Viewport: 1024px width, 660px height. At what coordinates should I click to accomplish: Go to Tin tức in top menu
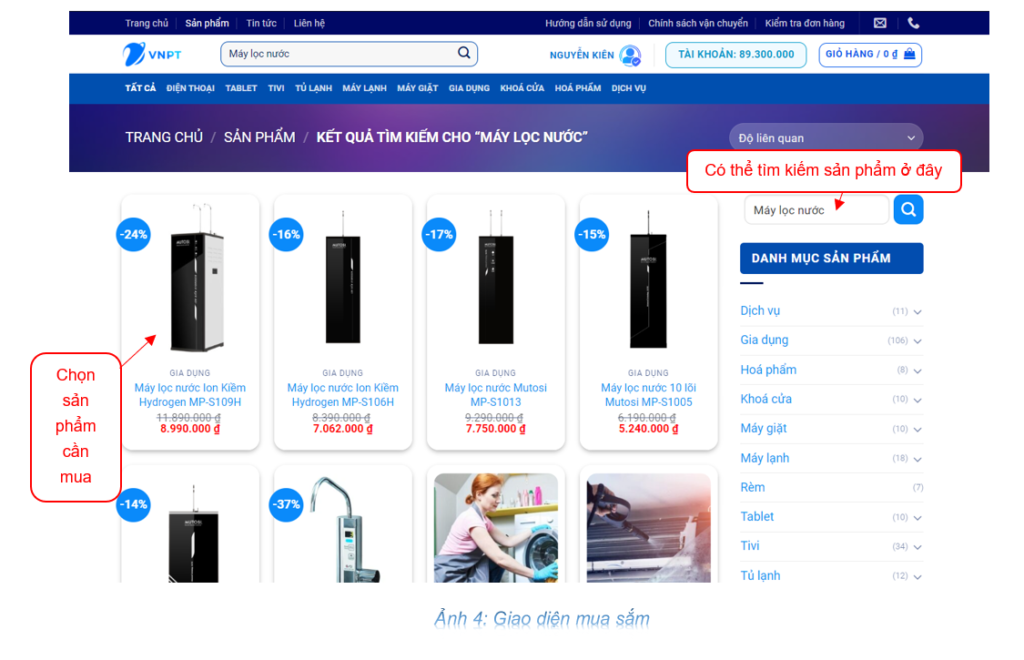[261, 23]
